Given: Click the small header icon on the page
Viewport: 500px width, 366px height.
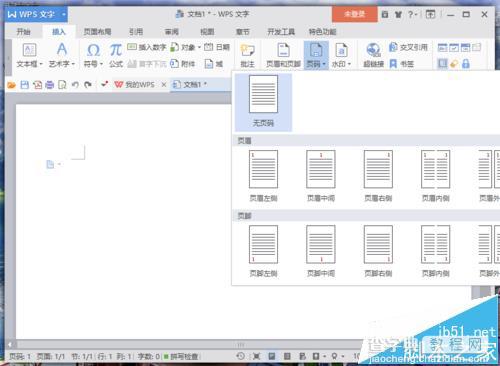Looking at the screenshot, I should 50,164.
